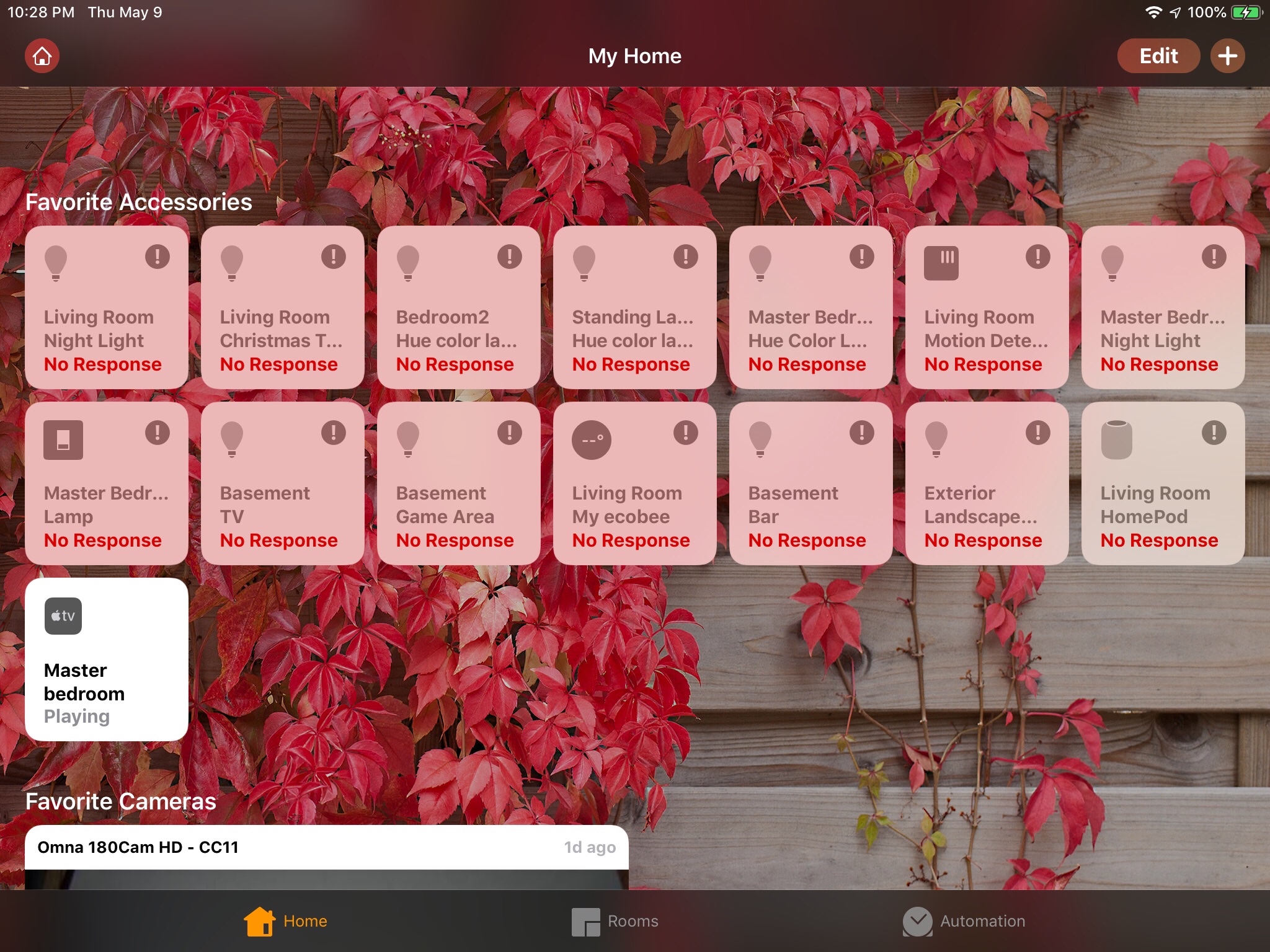This screenshot has width=1270, height=952.
Task: Tap the alert badge on Basement TV tile
Action: tap(334, 433)
